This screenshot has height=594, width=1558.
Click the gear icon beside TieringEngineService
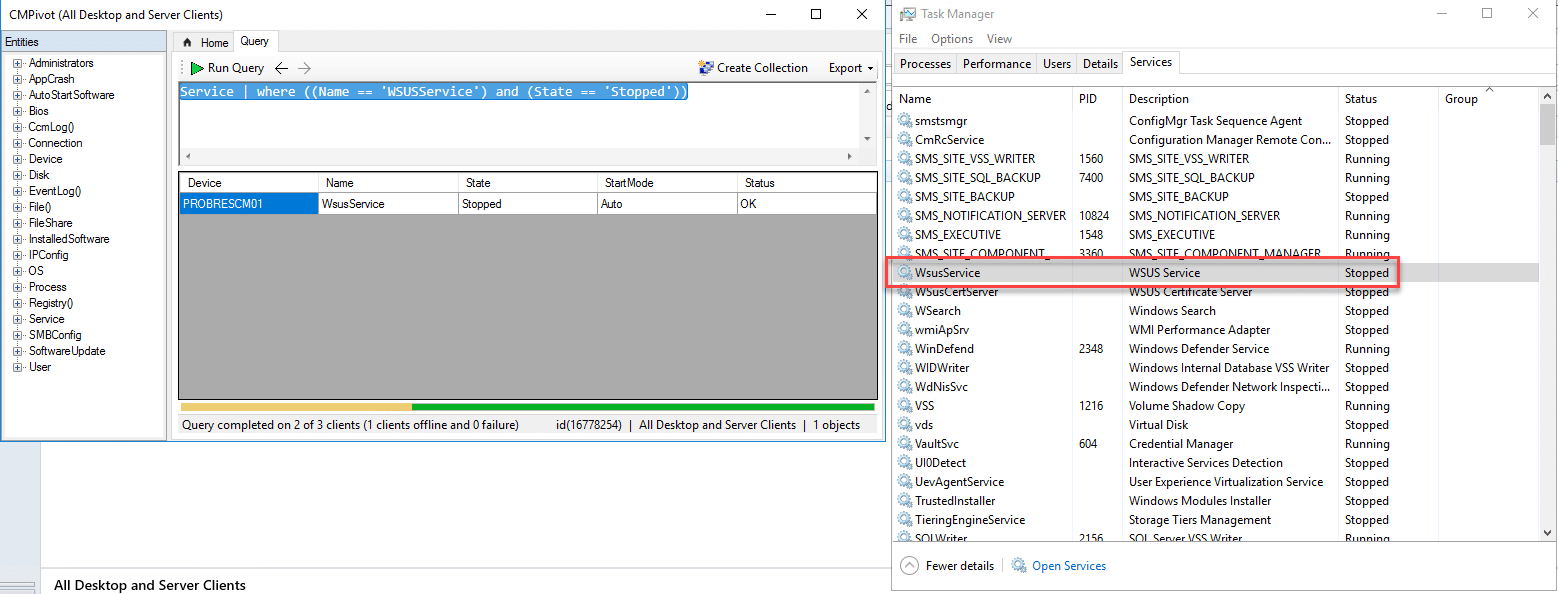click(x=905, y=520)
